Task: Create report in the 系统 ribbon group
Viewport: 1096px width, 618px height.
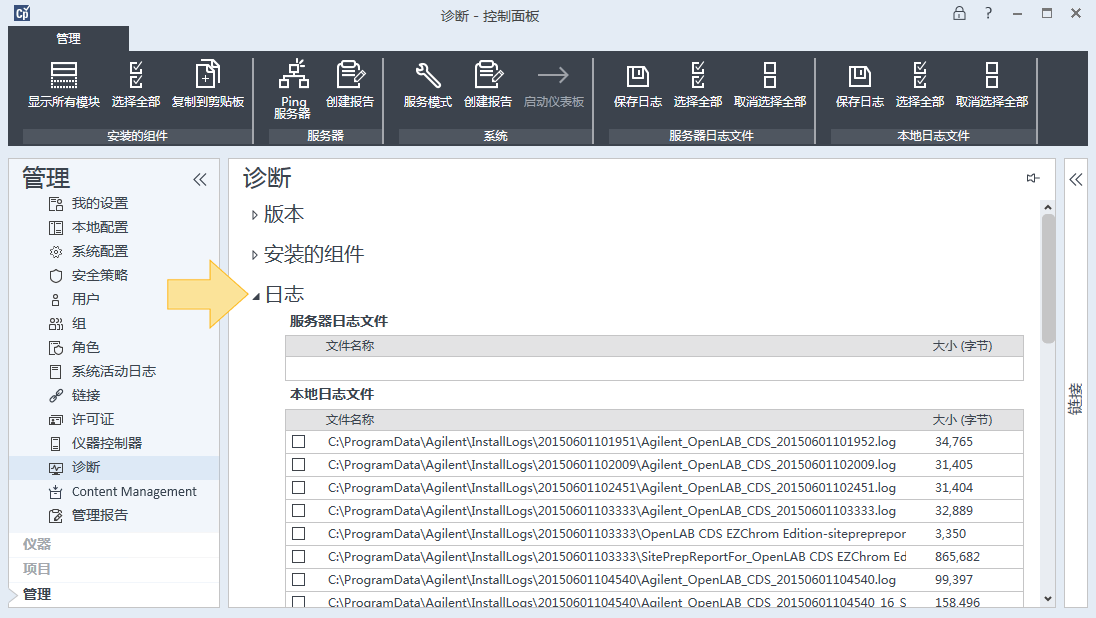Action: pos(488,84)
